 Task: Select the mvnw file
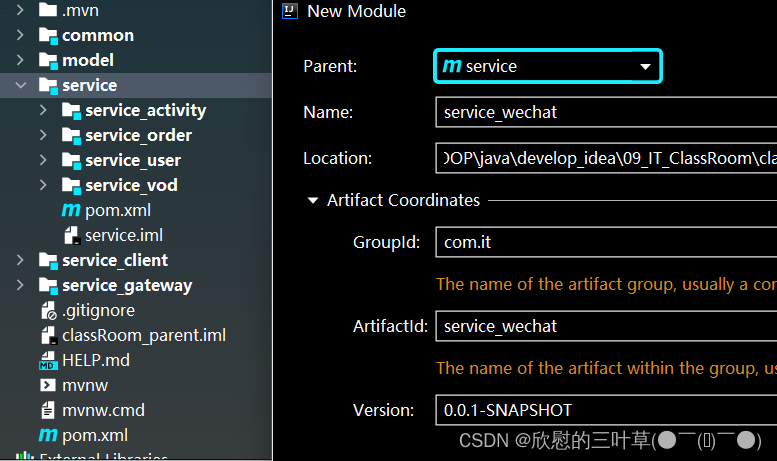click(136, 385)
